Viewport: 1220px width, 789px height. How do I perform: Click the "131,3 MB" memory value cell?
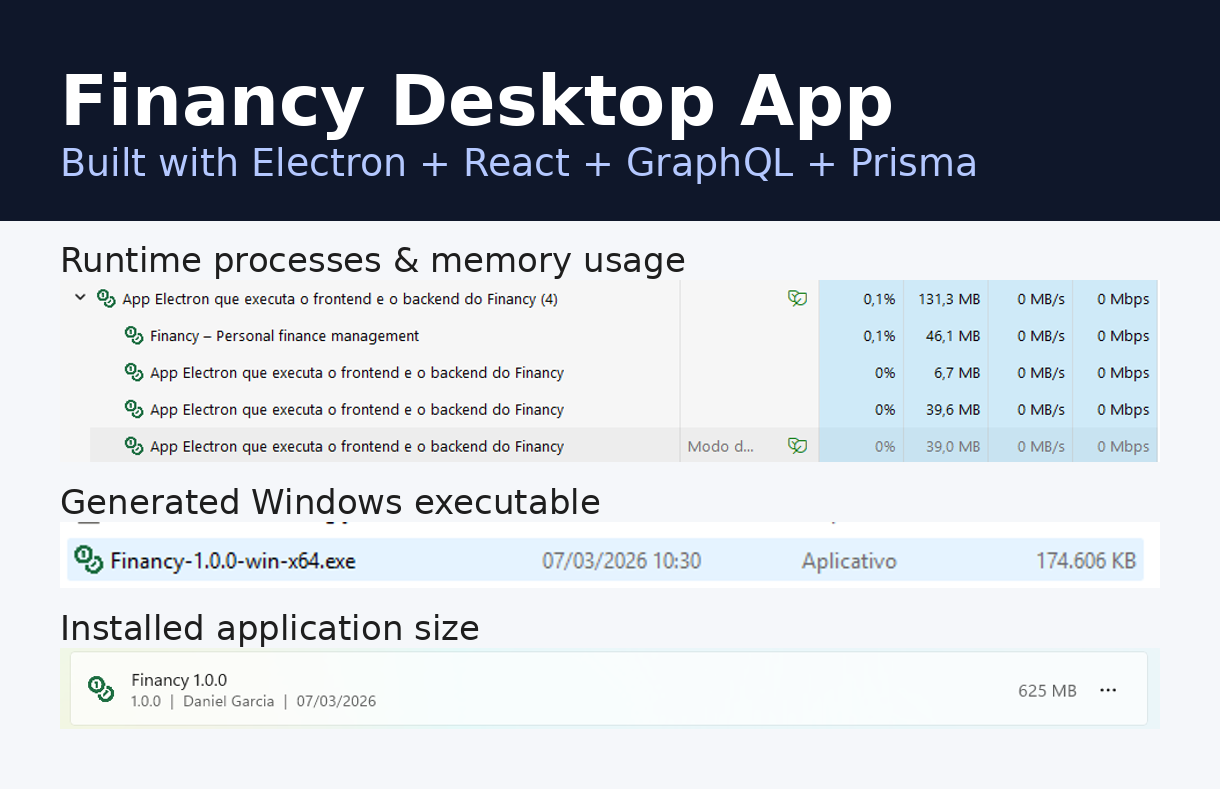[946, 298]
